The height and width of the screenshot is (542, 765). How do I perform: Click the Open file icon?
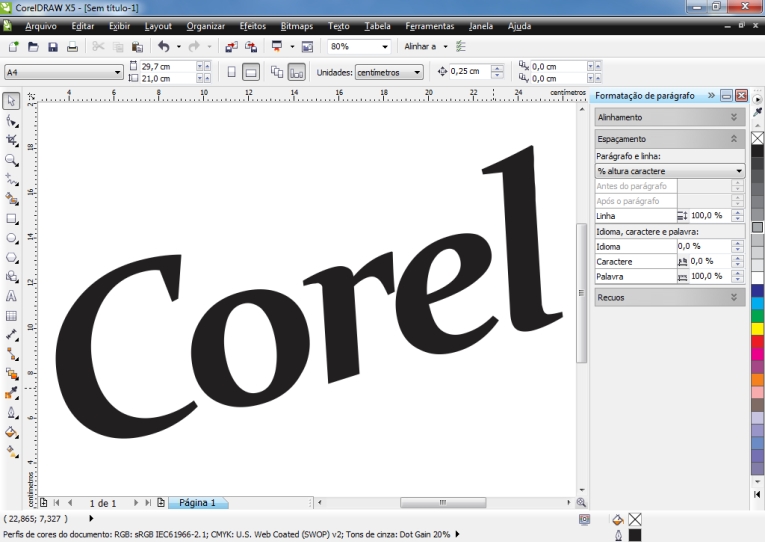pyautogui.click(x=33, y=47)
